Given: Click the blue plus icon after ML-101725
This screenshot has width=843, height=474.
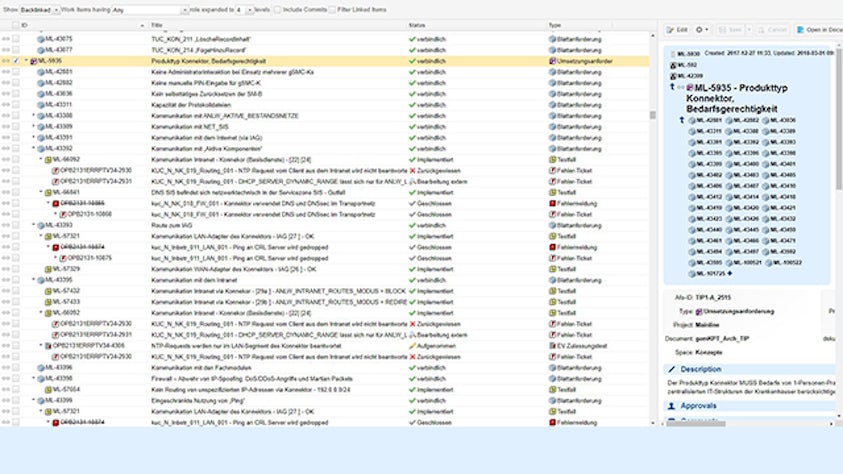Looking at the screenshot, I should coord(730,274).
